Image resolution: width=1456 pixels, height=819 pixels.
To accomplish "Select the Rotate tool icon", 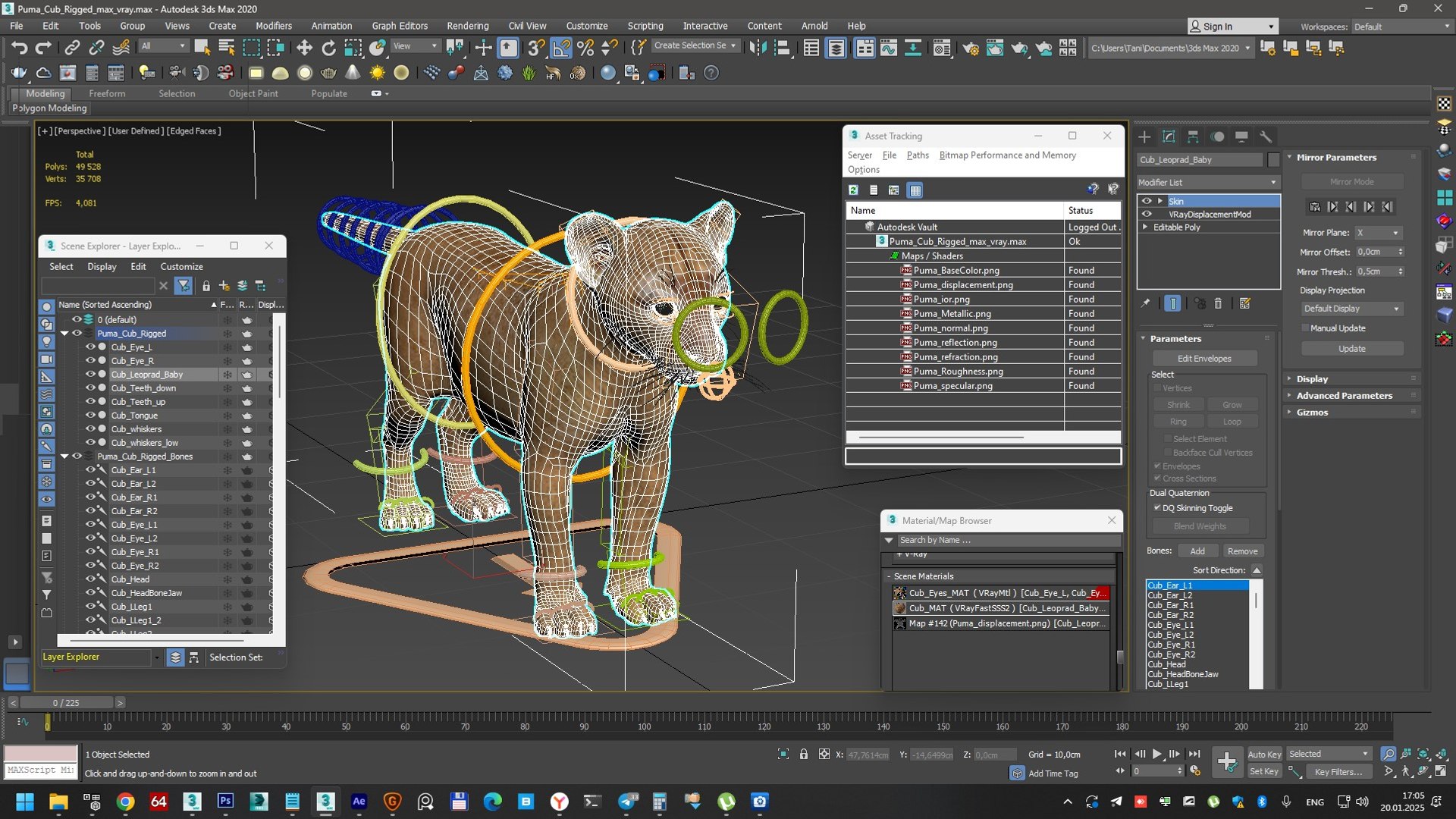I will pyautogui.click(x=328, y=48).
